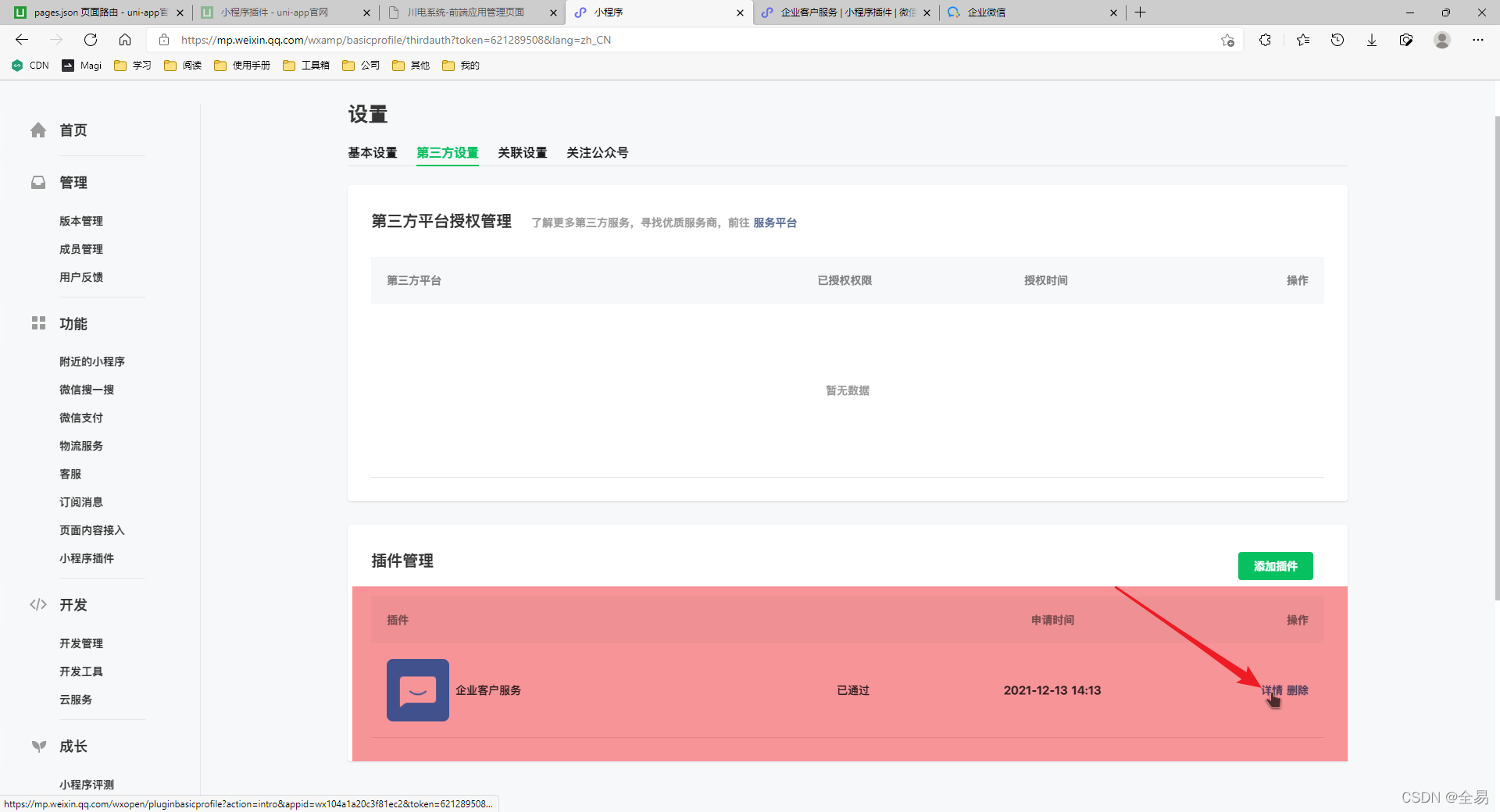Open the CDN bookmark
Viewport: 1500px width, 812px height.
(30, 66)
